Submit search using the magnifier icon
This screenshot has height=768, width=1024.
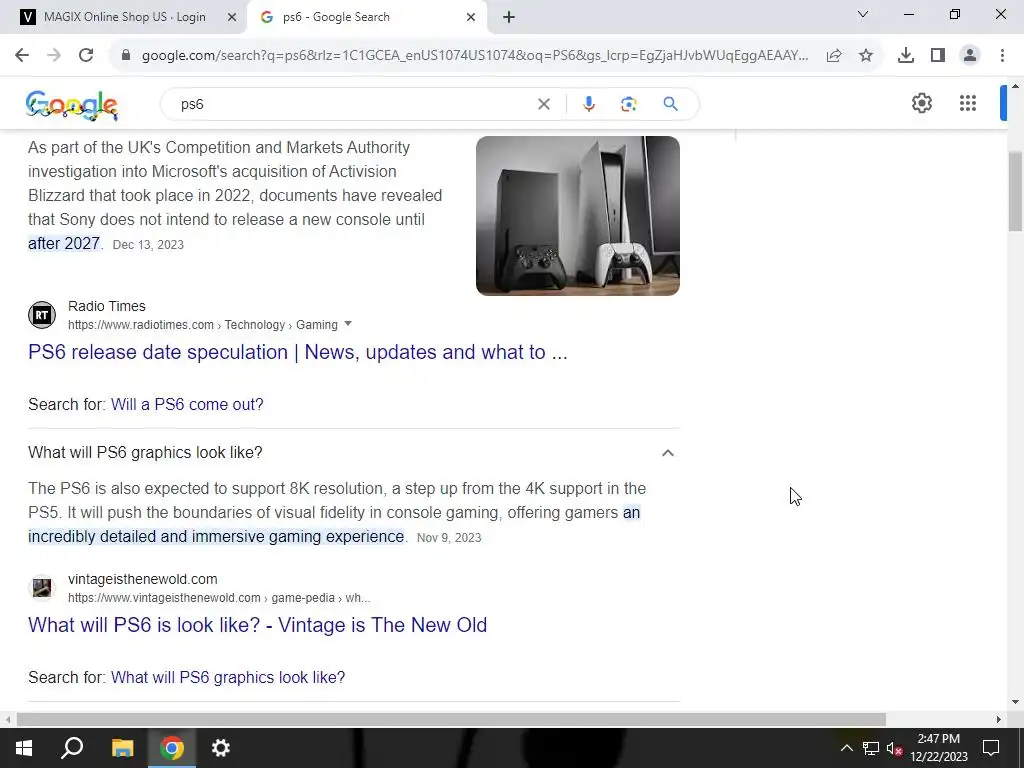tap(670, 104)
